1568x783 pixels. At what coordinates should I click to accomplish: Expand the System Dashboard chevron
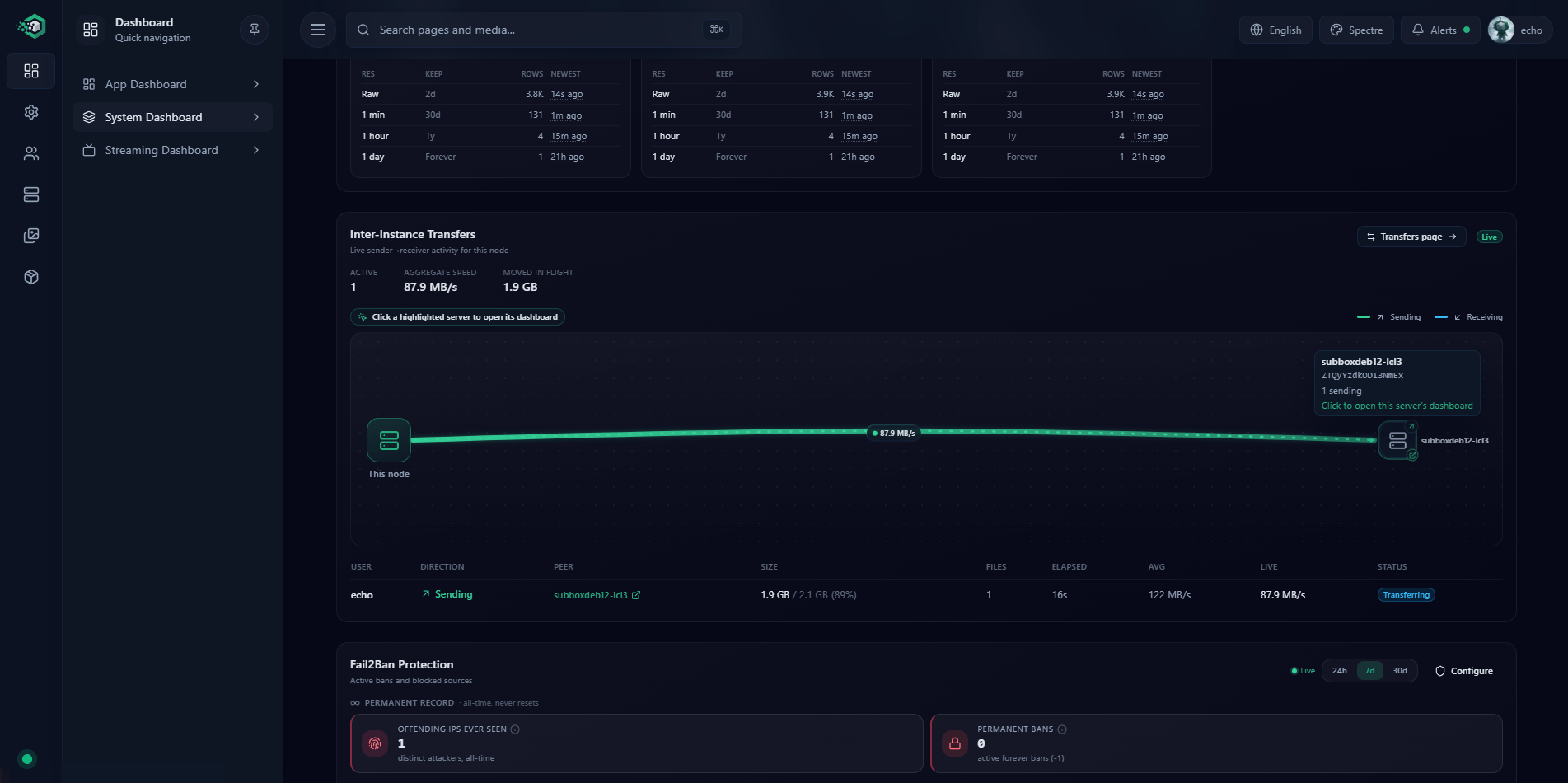pyautogui.click(x=256, y=117)
